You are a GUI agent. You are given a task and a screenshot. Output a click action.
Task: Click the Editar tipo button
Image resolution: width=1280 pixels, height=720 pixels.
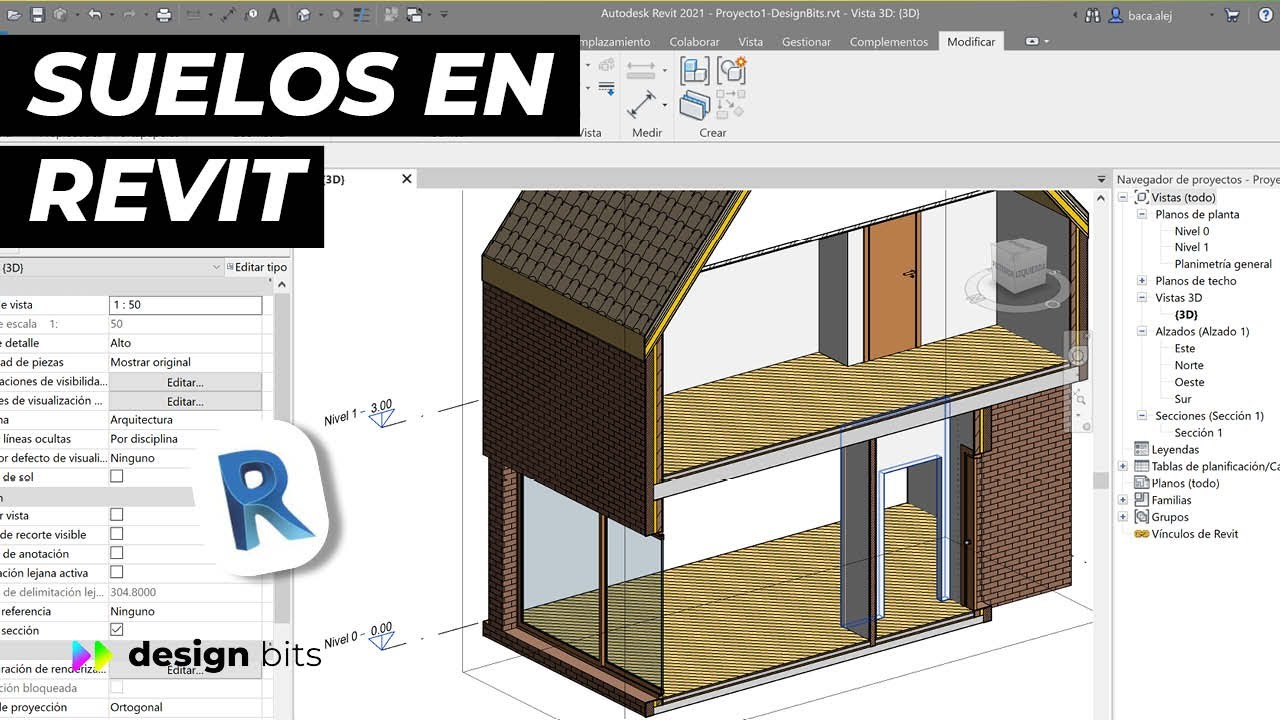257,267
